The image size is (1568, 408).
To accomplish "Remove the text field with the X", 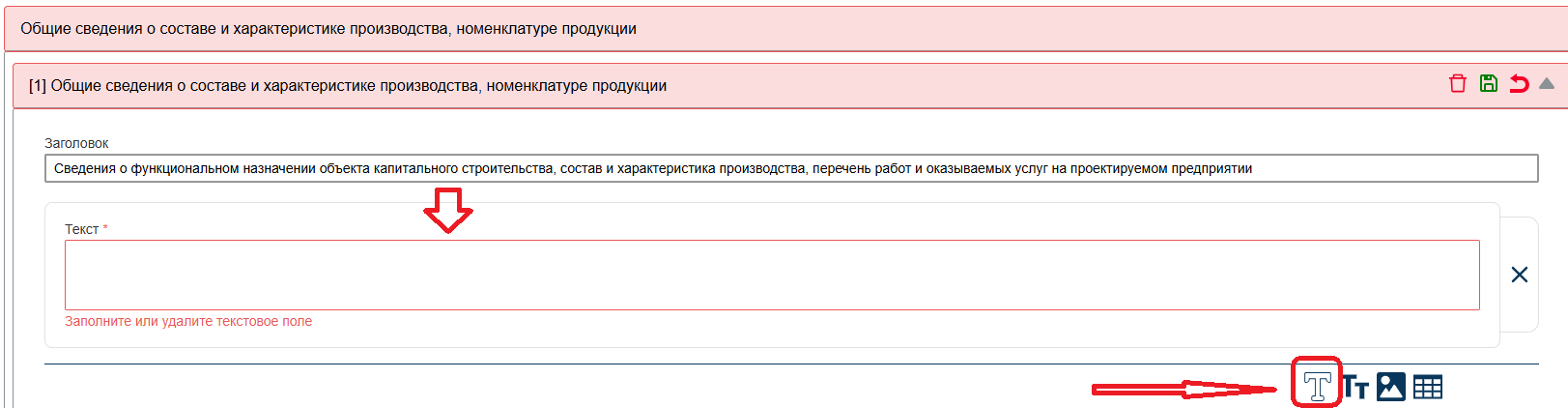I will tap(1519, 275).
